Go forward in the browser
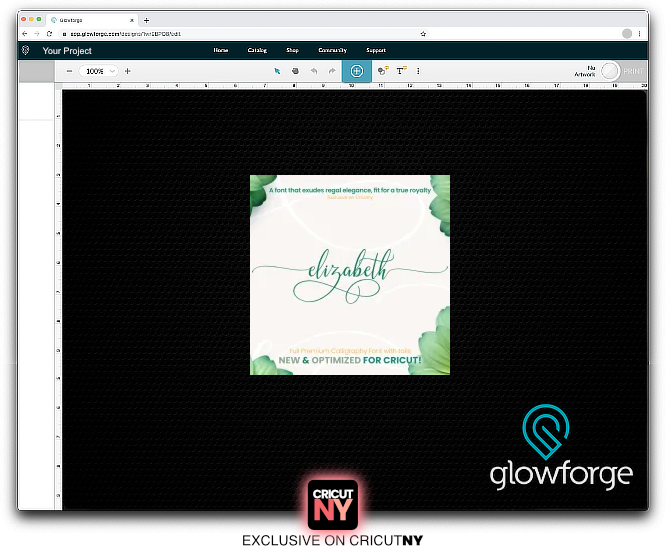This screenshot has width=666, height=552. [x=37, y=34]
